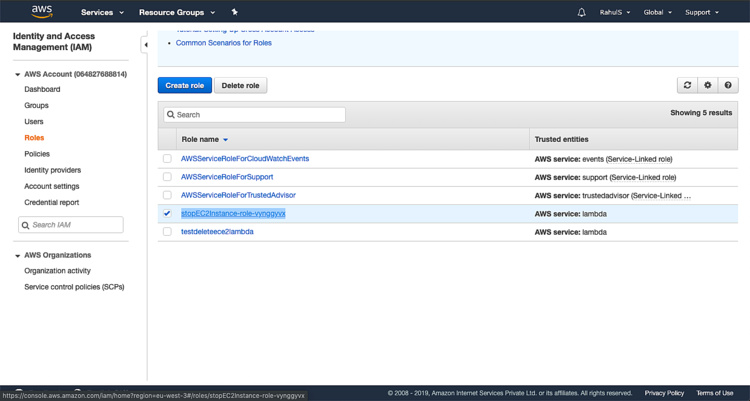Check the AWSServiceRoleForCloudWatchEvents checkbox
This screenshot has width=750, height=401.
click(x=167, y=159)
